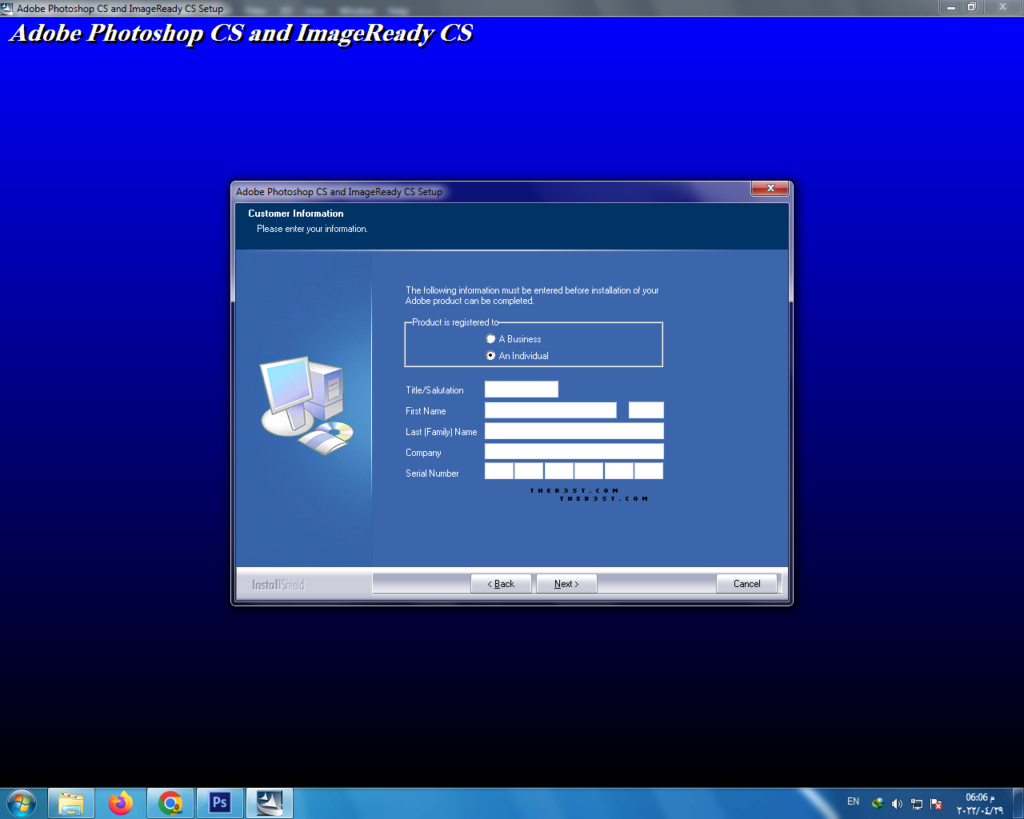Click the middle initial field beside First Name
Screen dimensions: 1024x819
646,410
